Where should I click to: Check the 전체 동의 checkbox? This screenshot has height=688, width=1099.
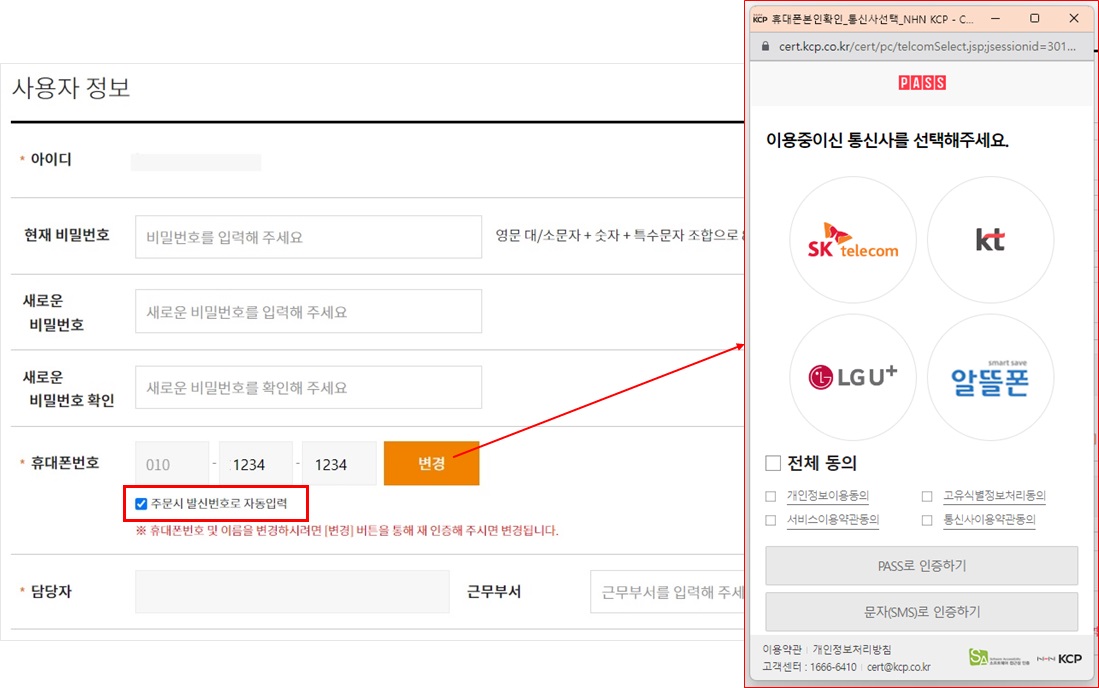tap(773, 463)
